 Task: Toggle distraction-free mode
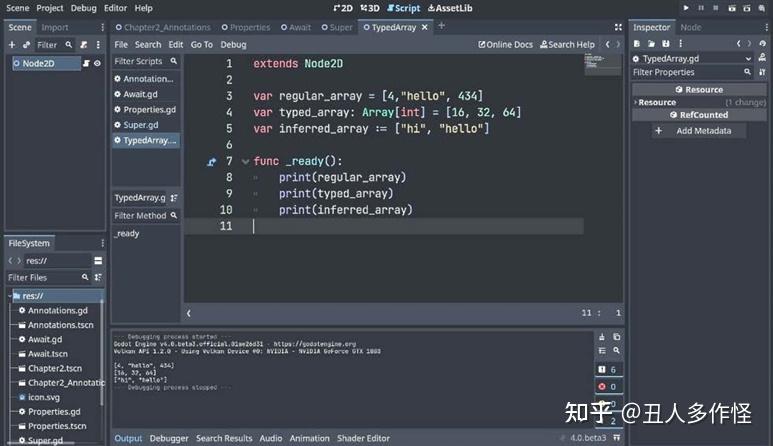(x=618, y=27)
